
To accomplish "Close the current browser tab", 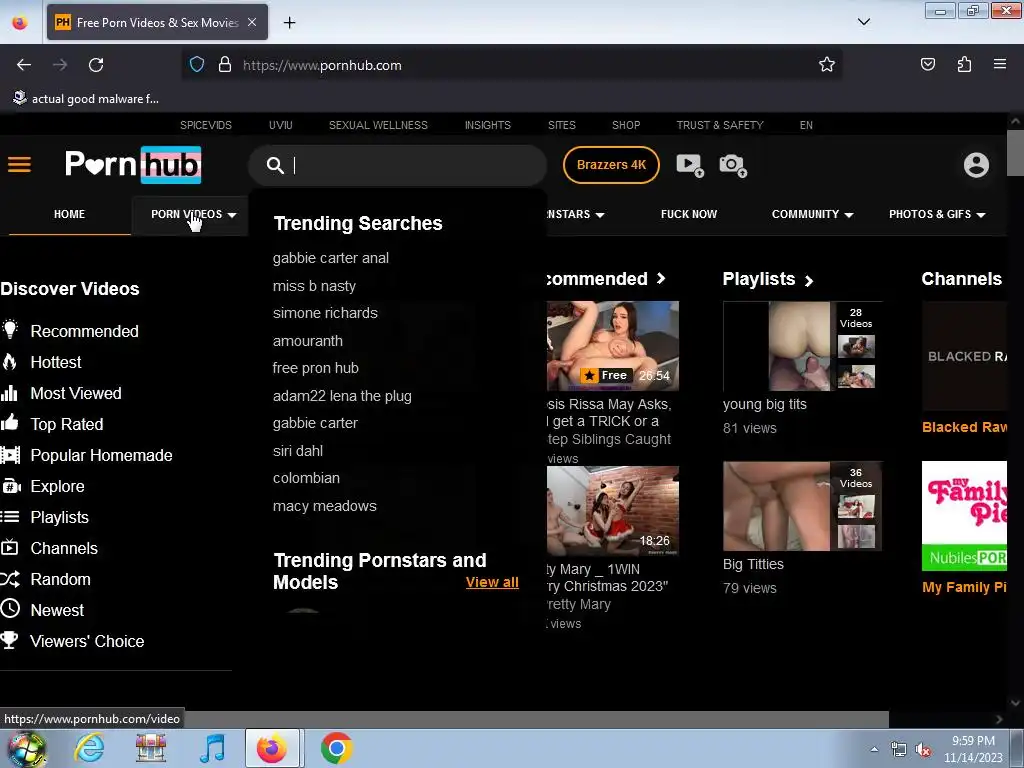I will coord(252,22).
